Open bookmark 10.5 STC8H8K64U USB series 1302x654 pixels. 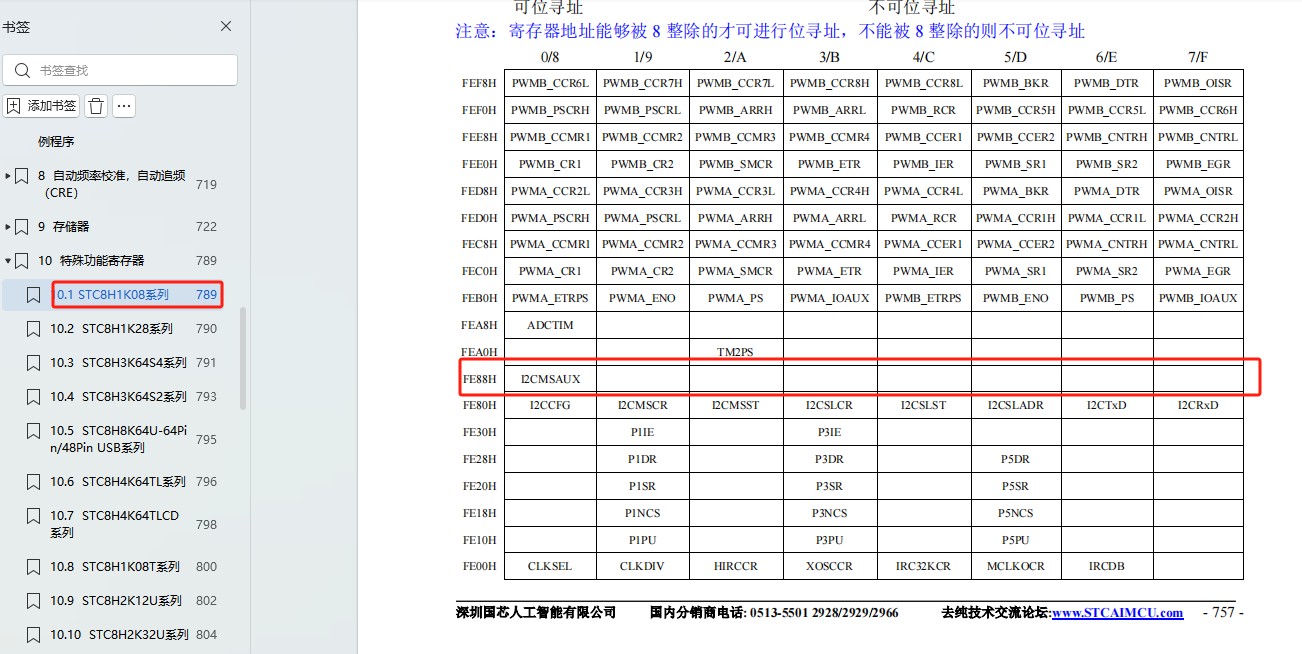point(119,439)
